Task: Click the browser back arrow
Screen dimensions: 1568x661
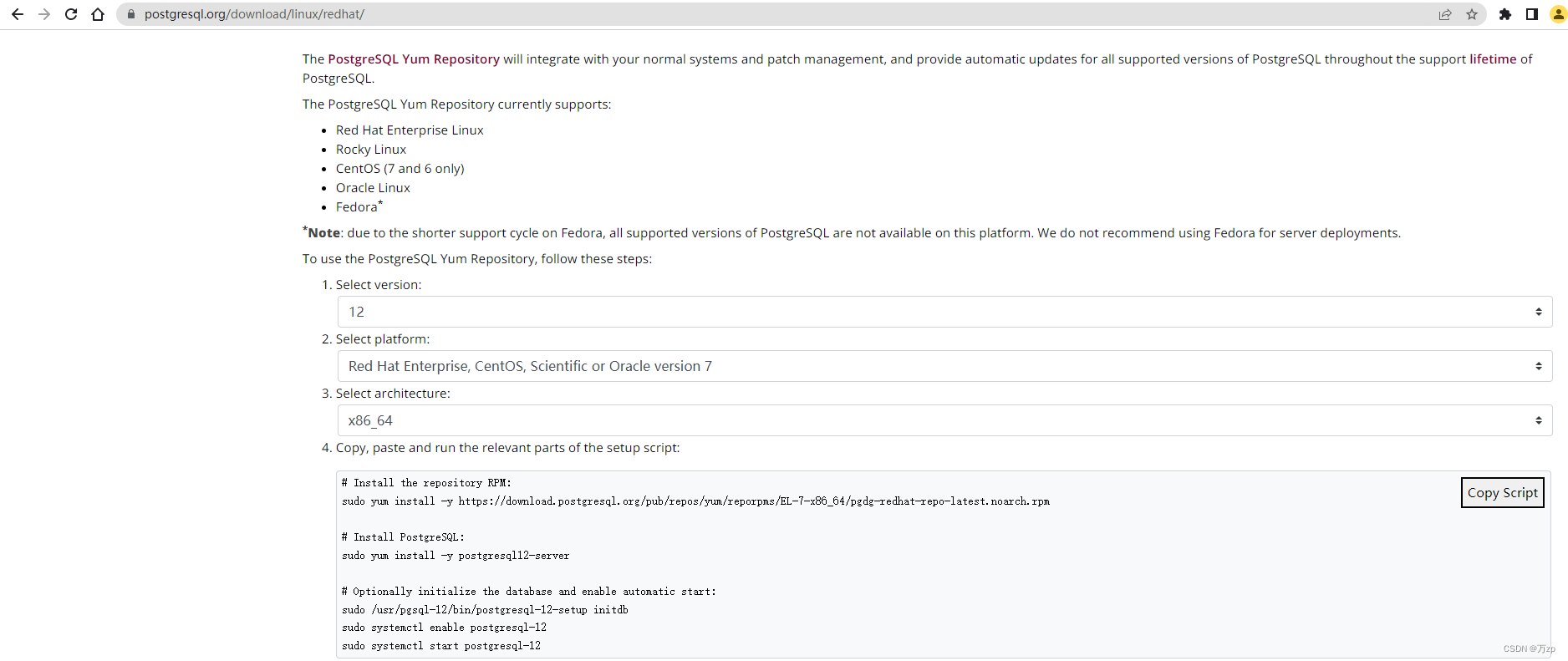Action: pyautogui.click(x=18, y=14)
